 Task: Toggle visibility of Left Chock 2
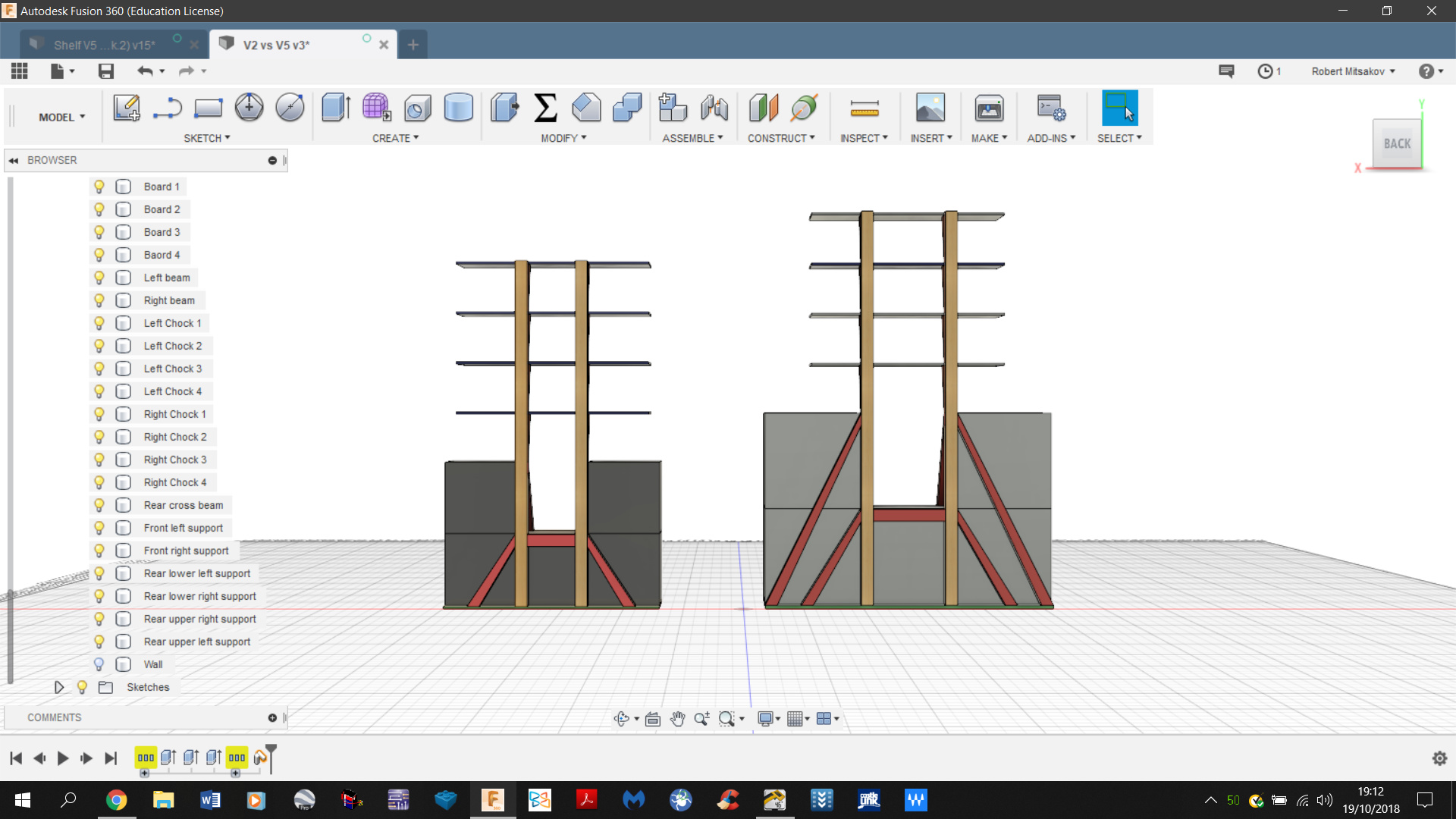(99, 346)
